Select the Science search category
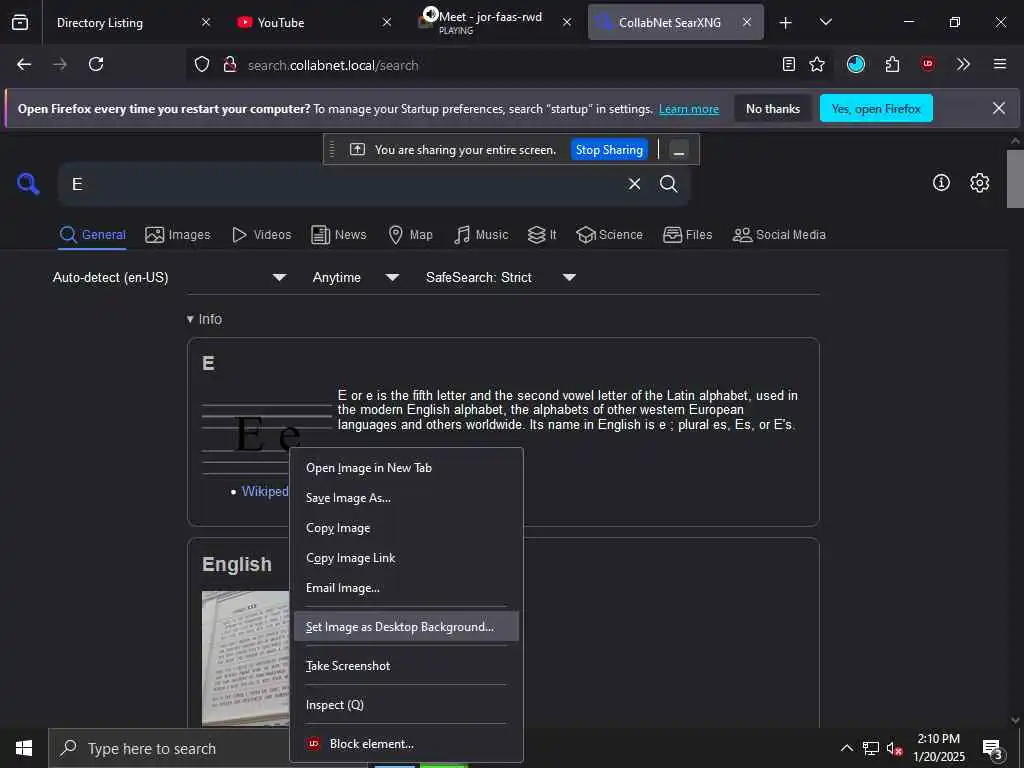1024x768 pixels. pyautogui.click(x=609, y=235)
